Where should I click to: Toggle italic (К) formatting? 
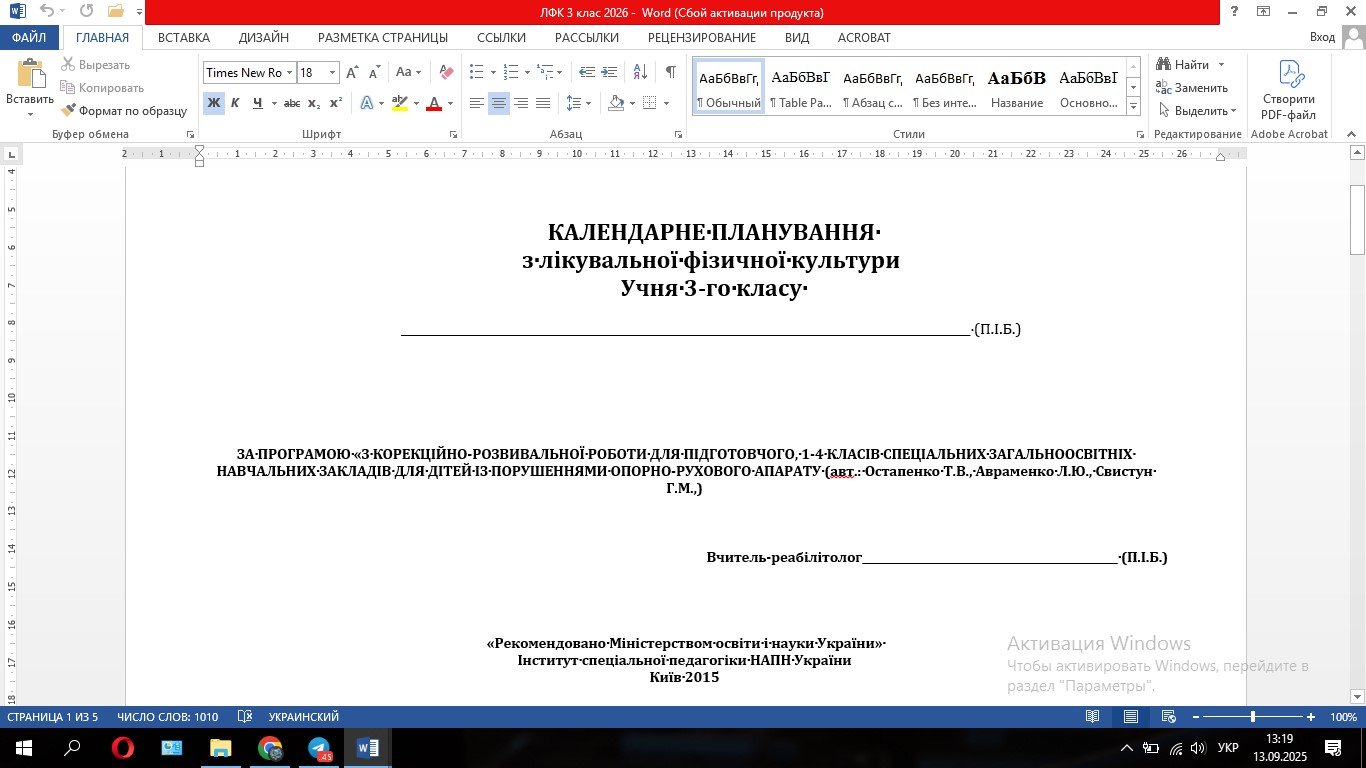click(235, 103)
